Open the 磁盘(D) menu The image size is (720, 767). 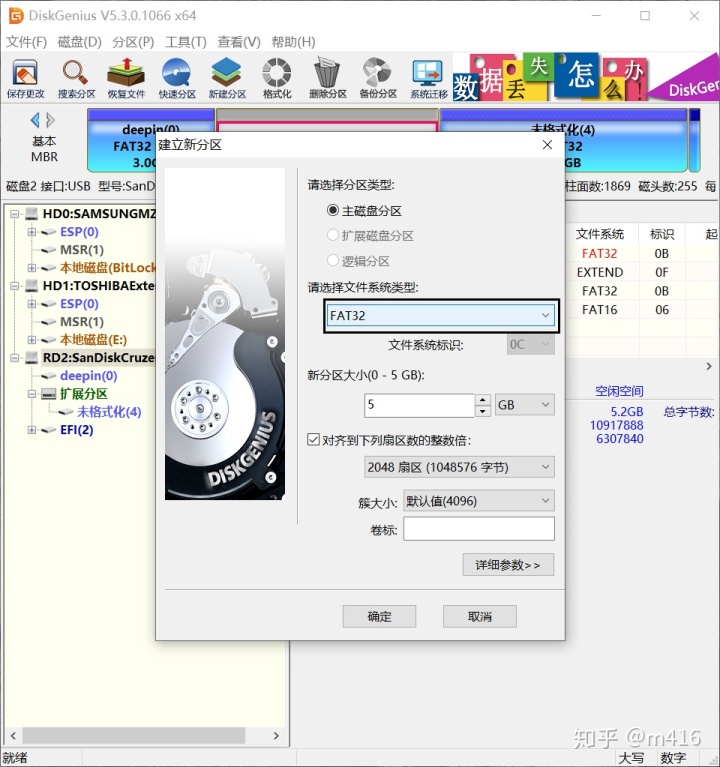click(x=79, y=42)
